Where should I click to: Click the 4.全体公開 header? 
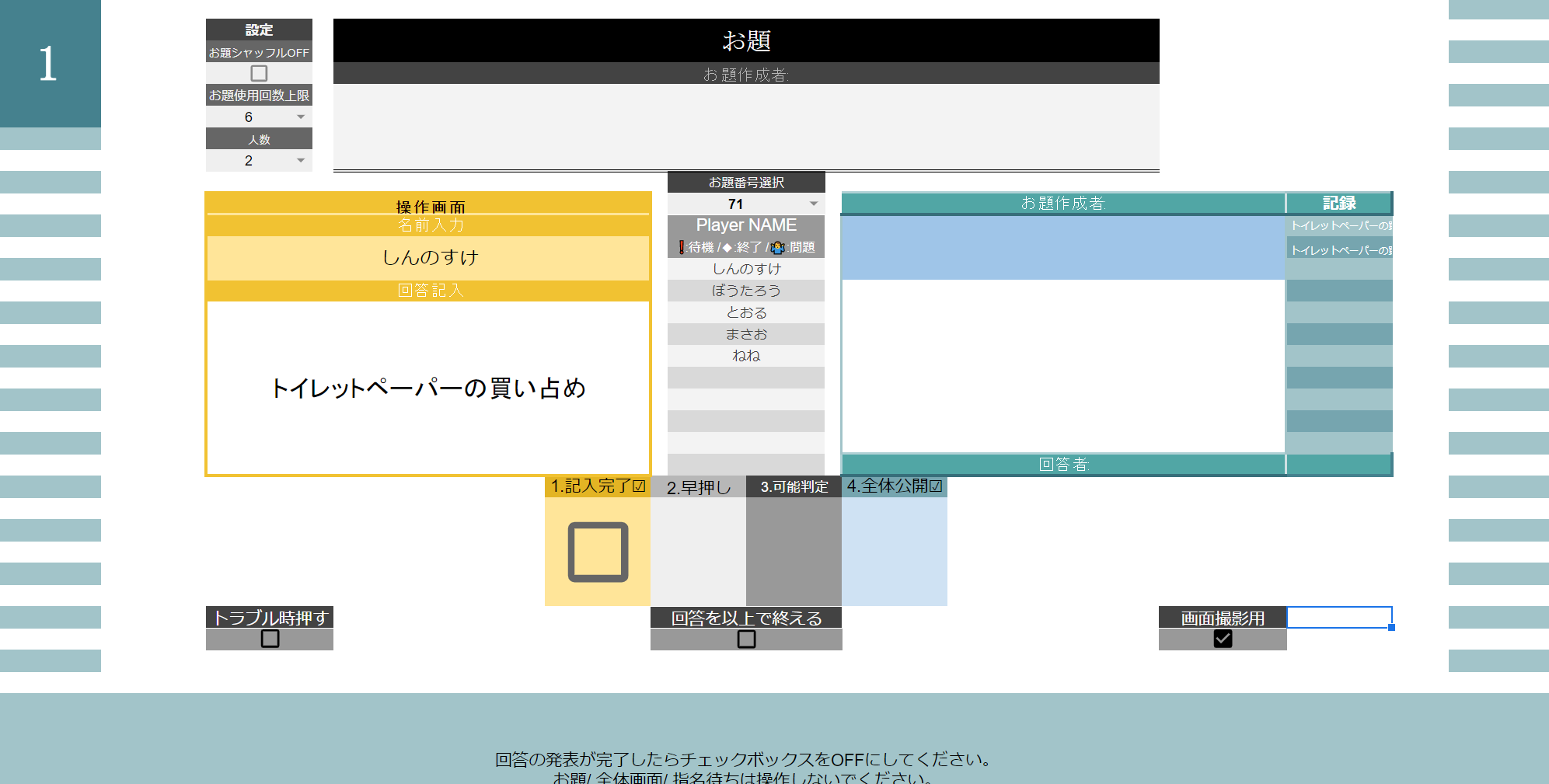tap(894, 486)
